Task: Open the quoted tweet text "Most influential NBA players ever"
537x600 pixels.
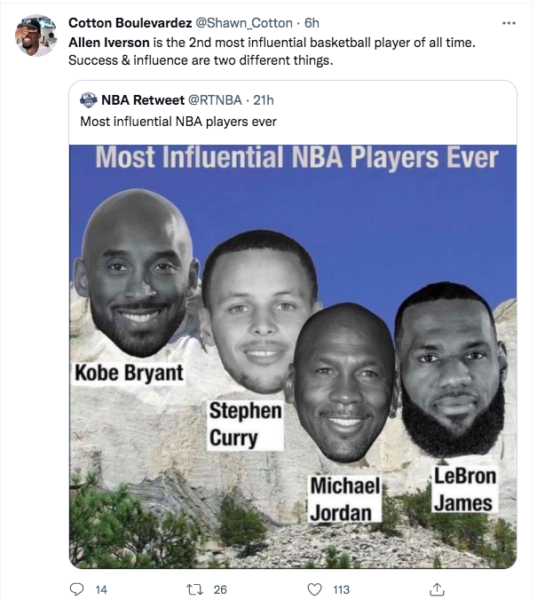Action: (x=178, y=122)
